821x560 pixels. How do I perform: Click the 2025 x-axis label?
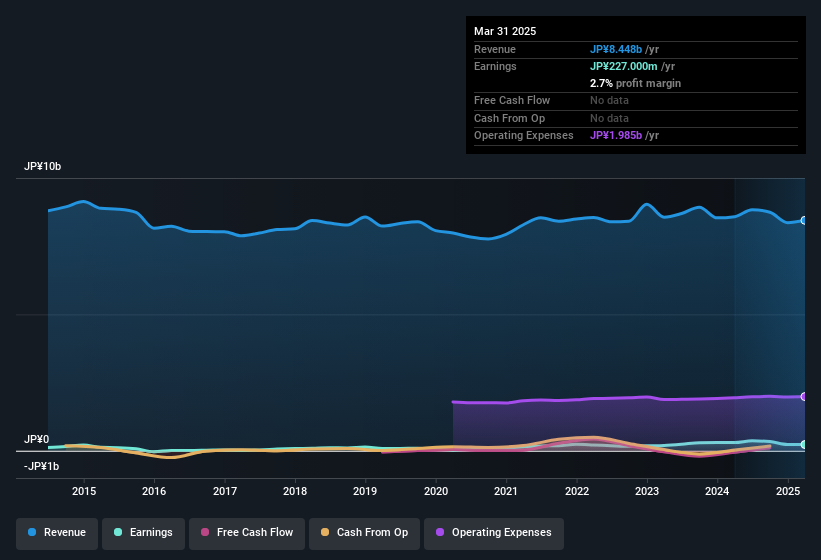point(787,491)
